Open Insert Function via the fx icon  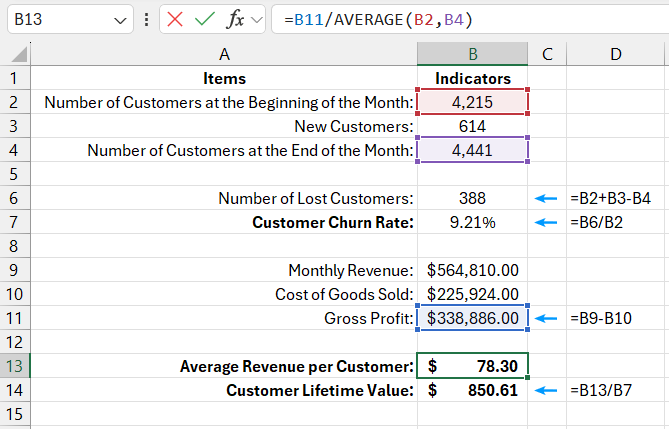235,19
